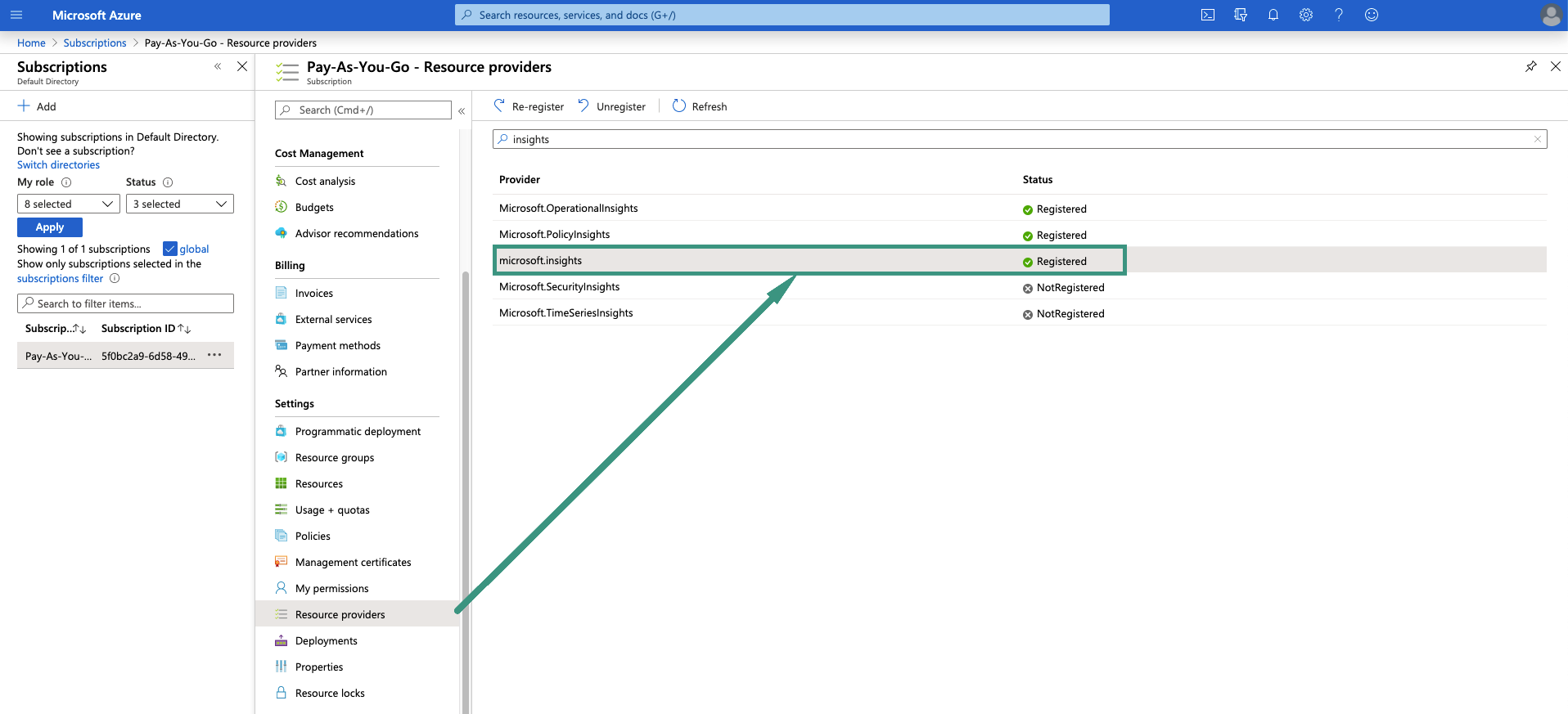This screenshot has height=714, width=1568.
Task: Open the Switch directories link
Action: [x=58, y=165]
